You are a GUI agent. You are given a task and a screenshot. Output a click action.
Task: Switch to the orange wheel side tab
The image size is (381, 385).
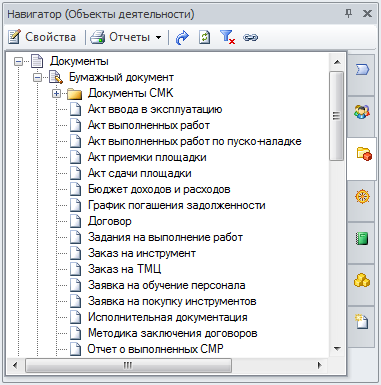tap(362, 196)
